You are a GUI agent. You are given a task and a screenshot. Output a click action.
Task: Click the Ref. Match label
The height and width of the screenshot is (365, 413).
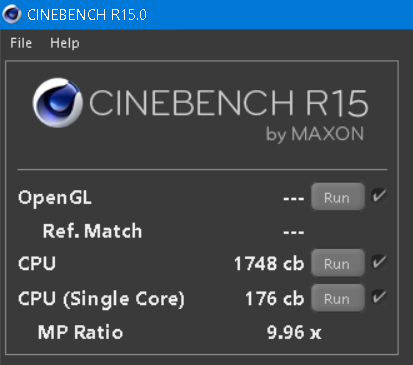[x=92, y=231]
